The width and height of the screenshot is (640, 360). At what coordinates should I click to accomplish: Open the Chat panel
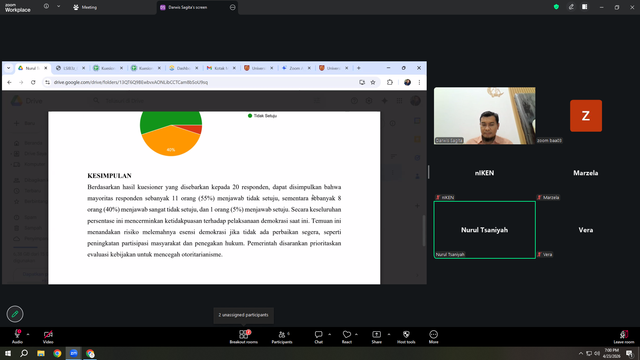tap(318, 336)
